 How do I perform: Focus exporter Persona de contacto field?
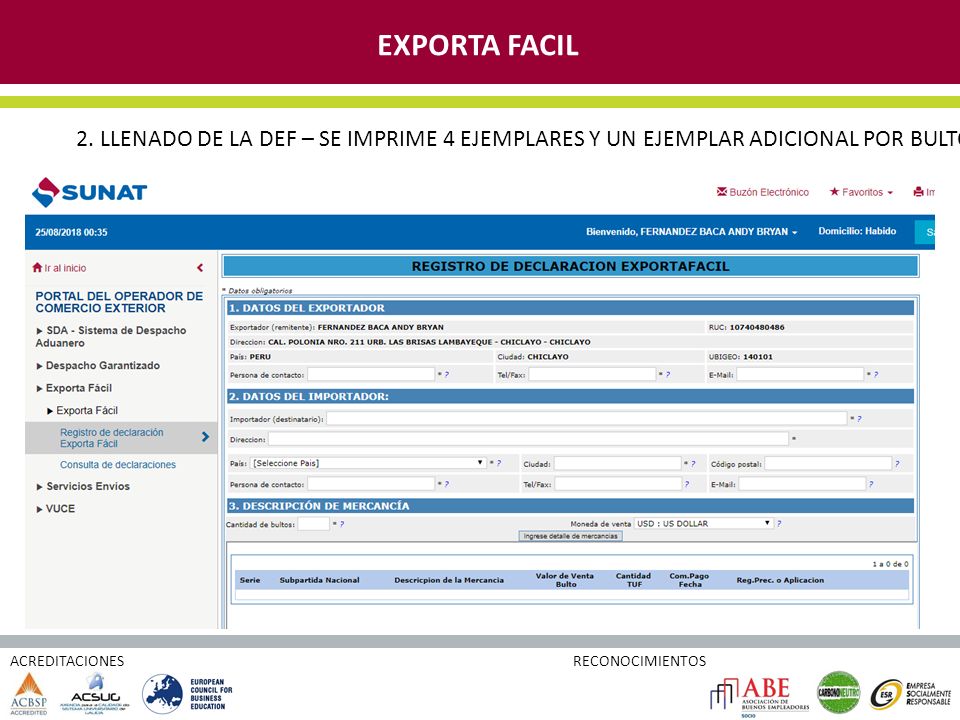[371, 374]
